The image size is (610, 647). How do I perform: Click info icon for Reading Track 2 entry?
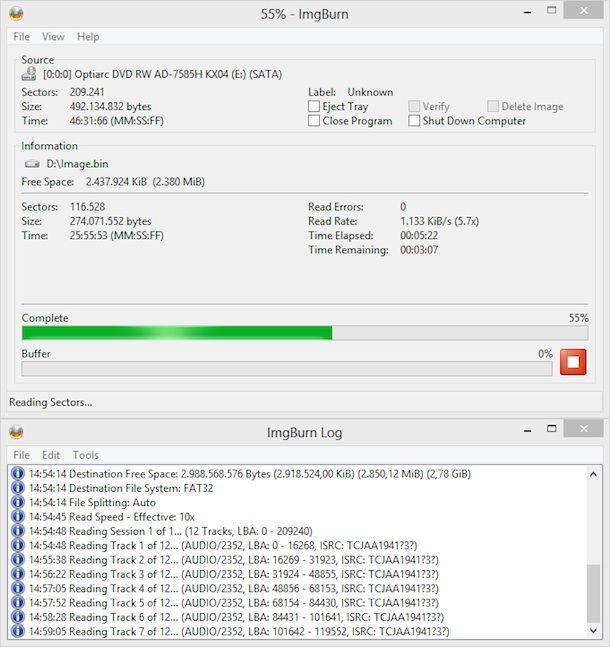(17, 560)
